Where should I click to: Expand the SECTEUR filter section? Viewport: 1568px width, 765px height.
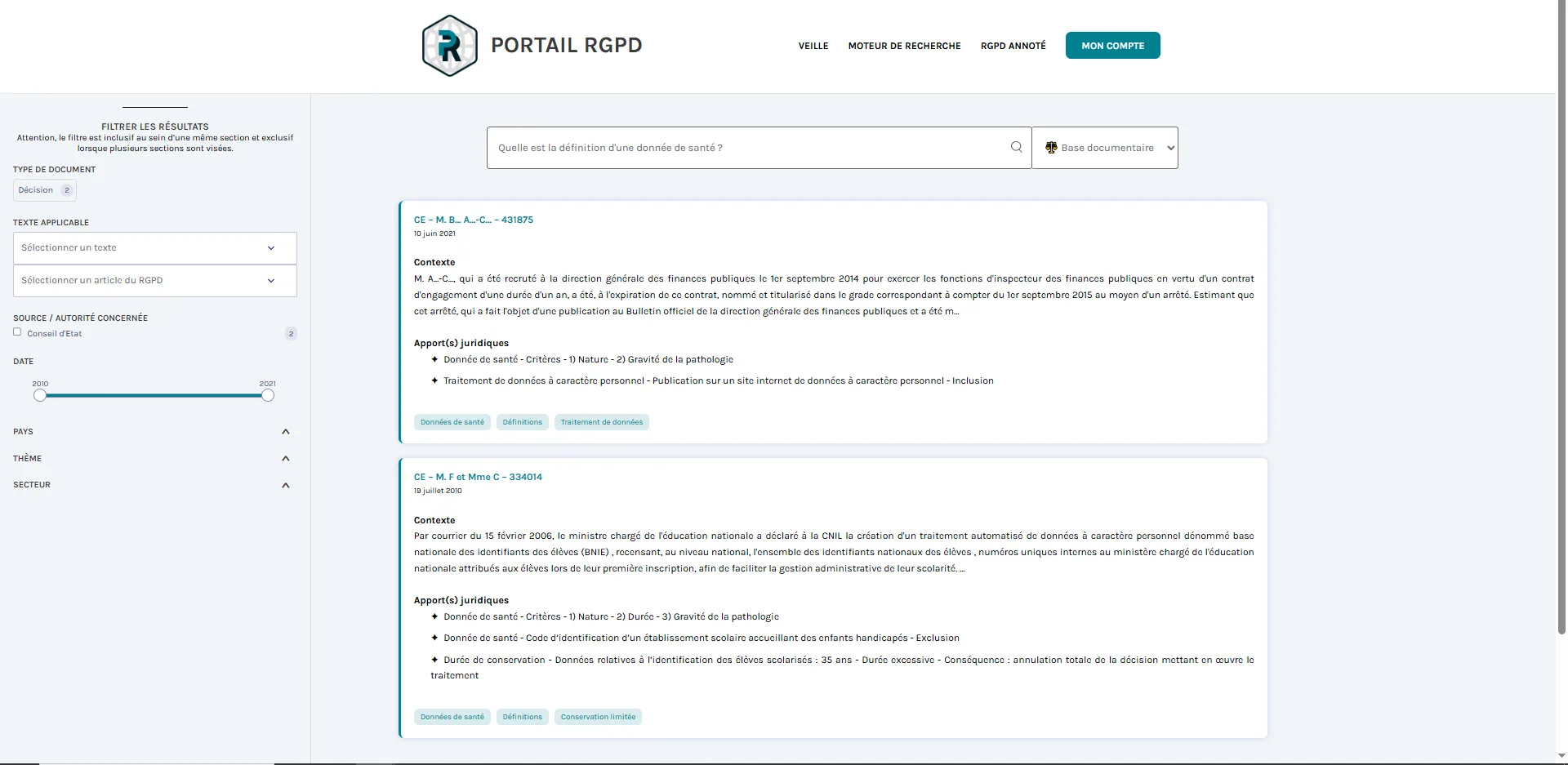(x=152, y=485)
